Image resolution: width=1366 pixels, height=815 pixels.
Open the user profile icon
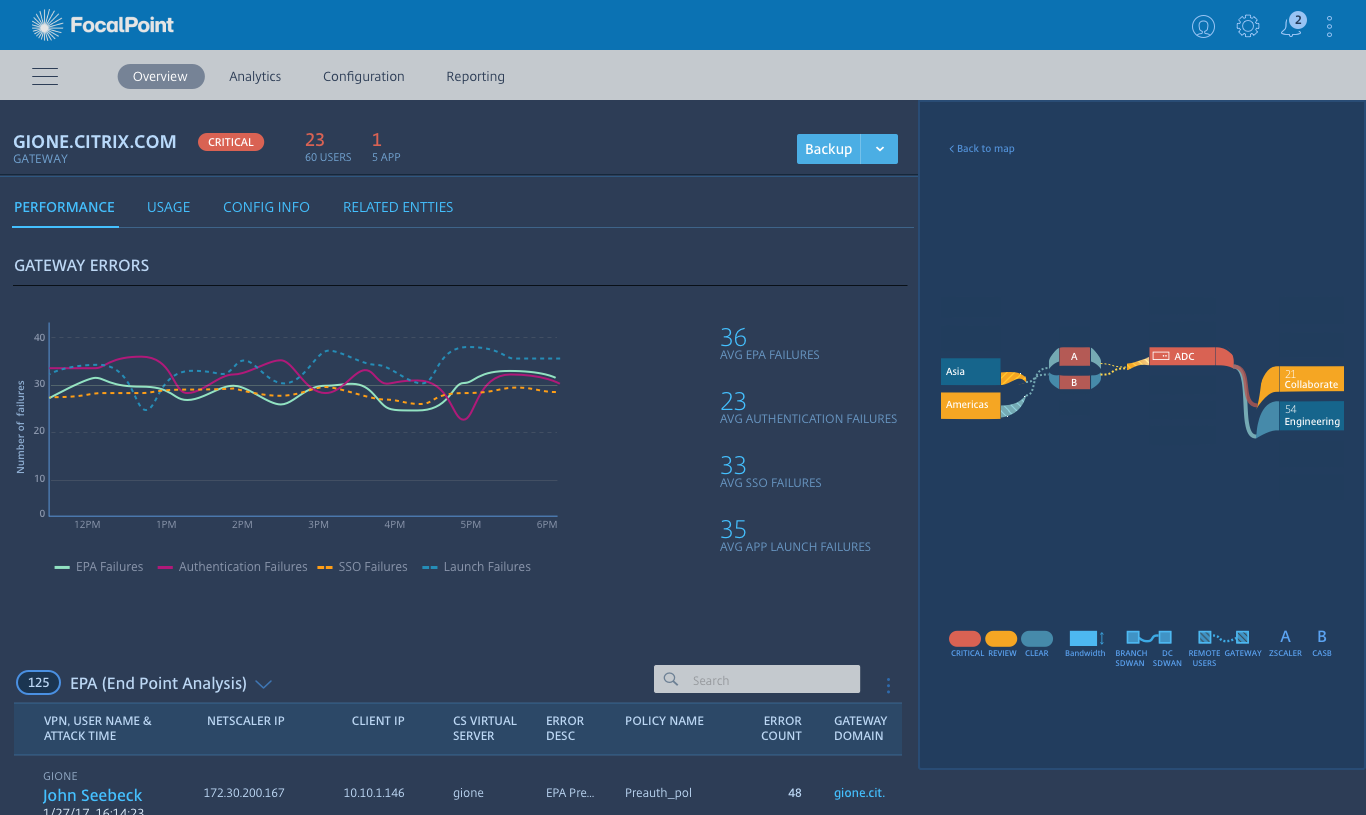[x=1203, y=26]
